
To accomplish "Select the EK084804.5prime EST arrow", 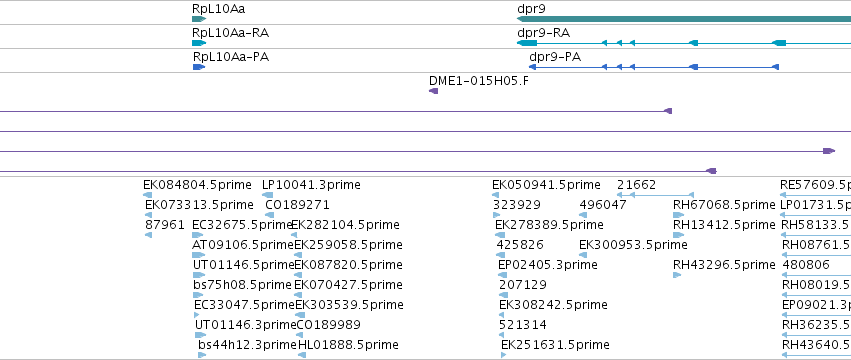I will click(x=148, y=195).
